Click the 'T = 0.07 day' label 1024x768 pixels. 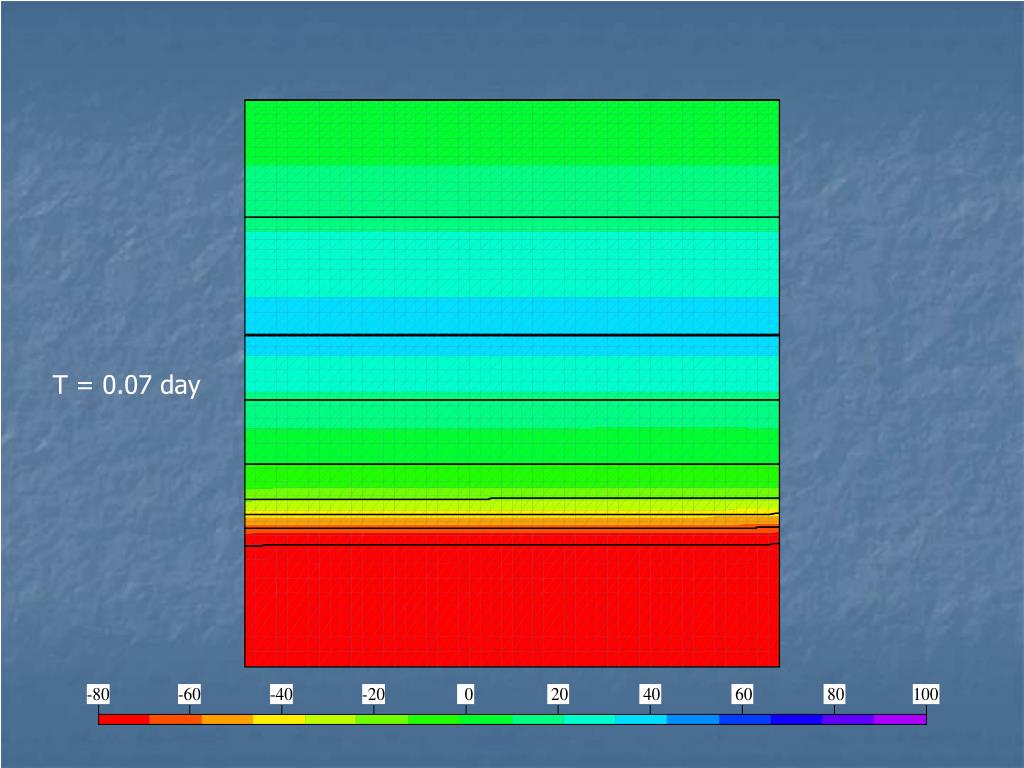(x=126, y=385)
